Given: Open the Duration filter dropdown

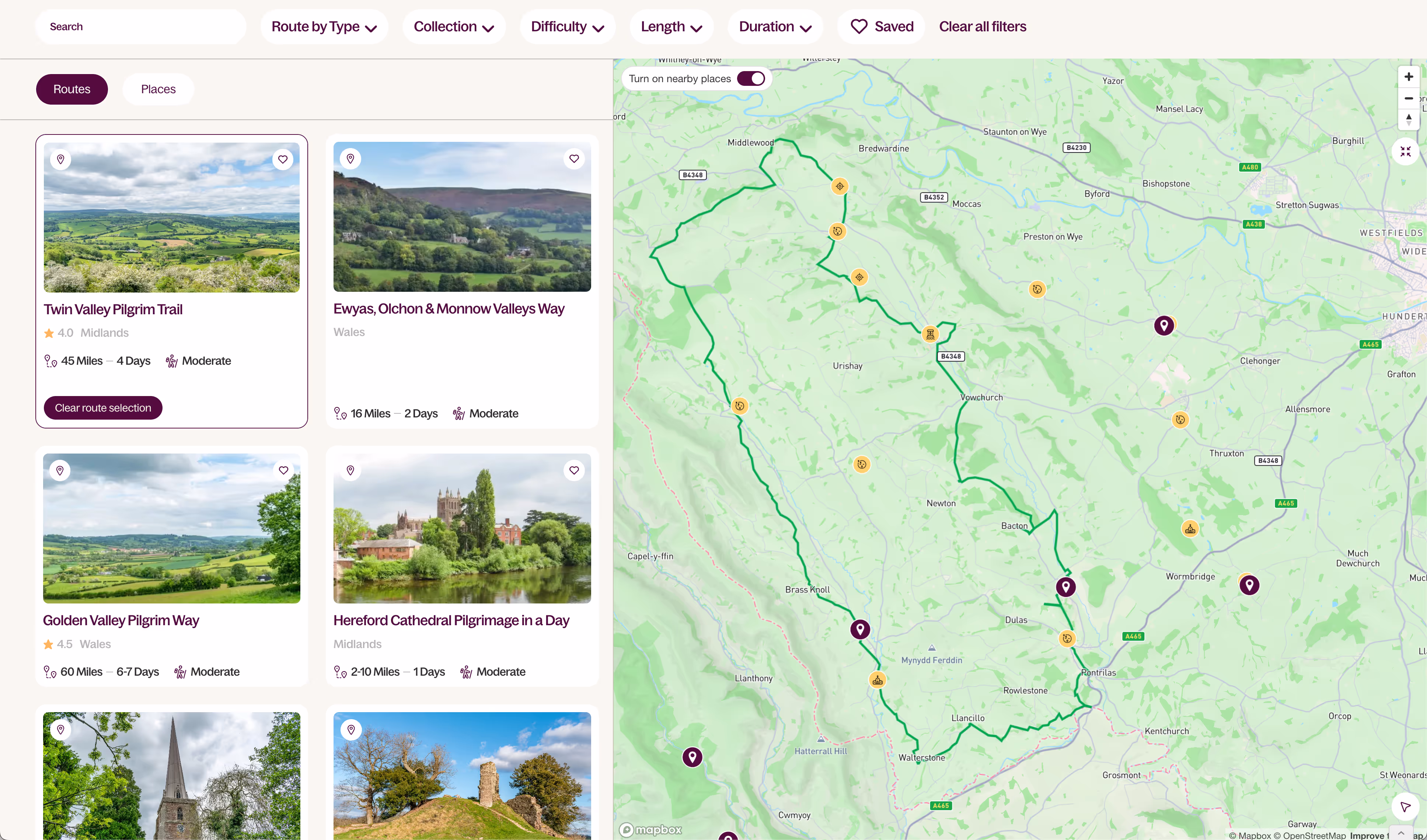Looking at the screenshot, I should 775,27.
